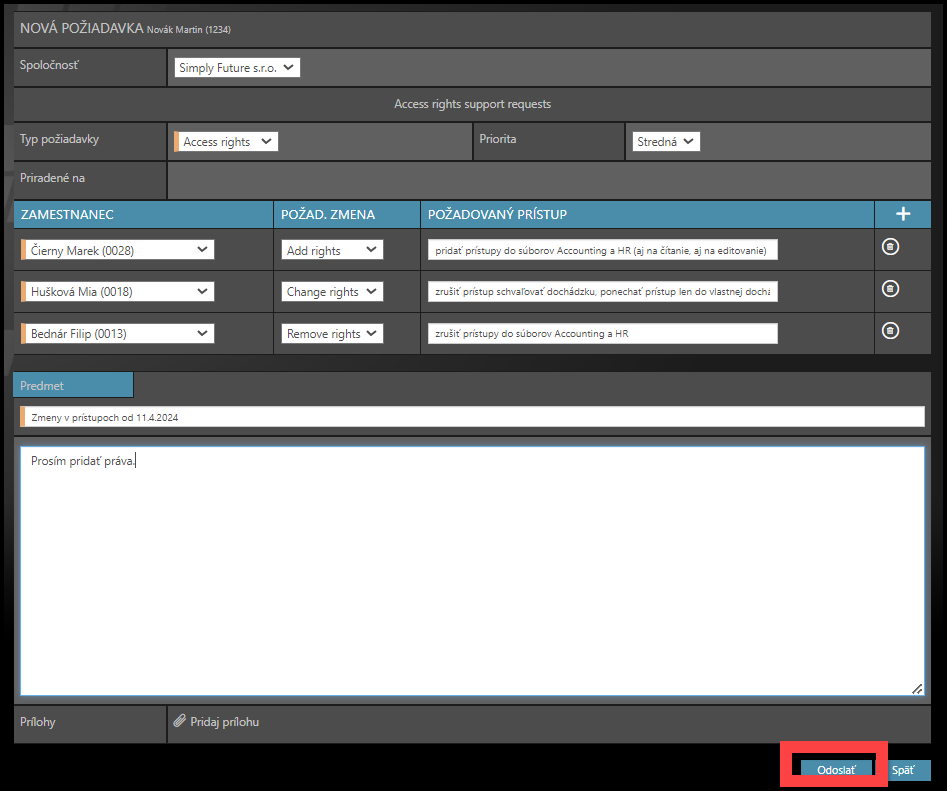Change the Hušková Mia (0018) employee selection
Image resolution: width=947 pixels, height=791 pixels.
[118, 292]
